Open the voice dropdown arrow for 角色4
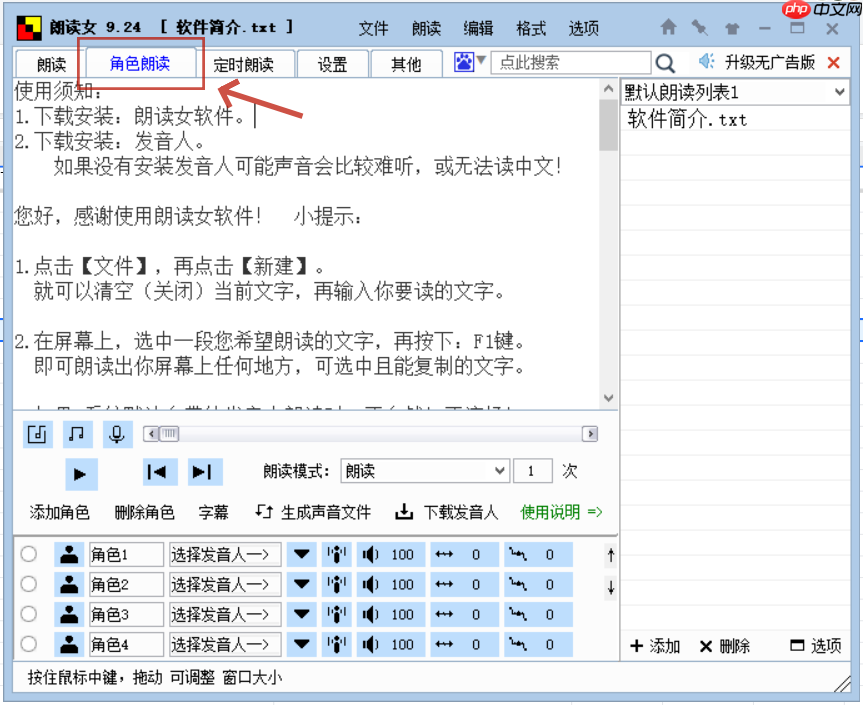 (x=302, y=644)
